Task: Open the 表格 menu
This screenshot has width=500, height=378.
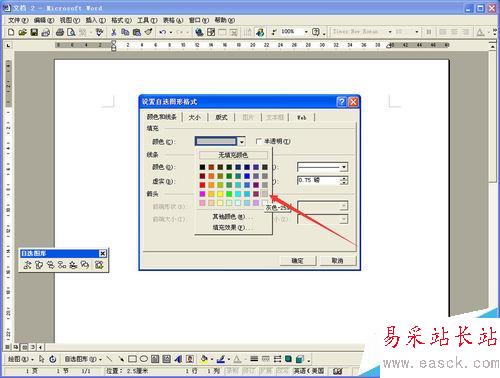Action: point(173,20)
